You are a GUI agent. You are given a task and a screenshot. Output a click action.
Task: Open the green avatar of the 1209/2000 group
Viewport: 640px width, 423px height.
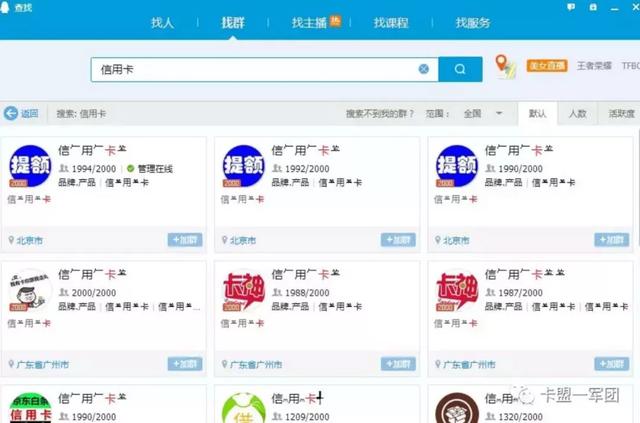coord(244,408)
